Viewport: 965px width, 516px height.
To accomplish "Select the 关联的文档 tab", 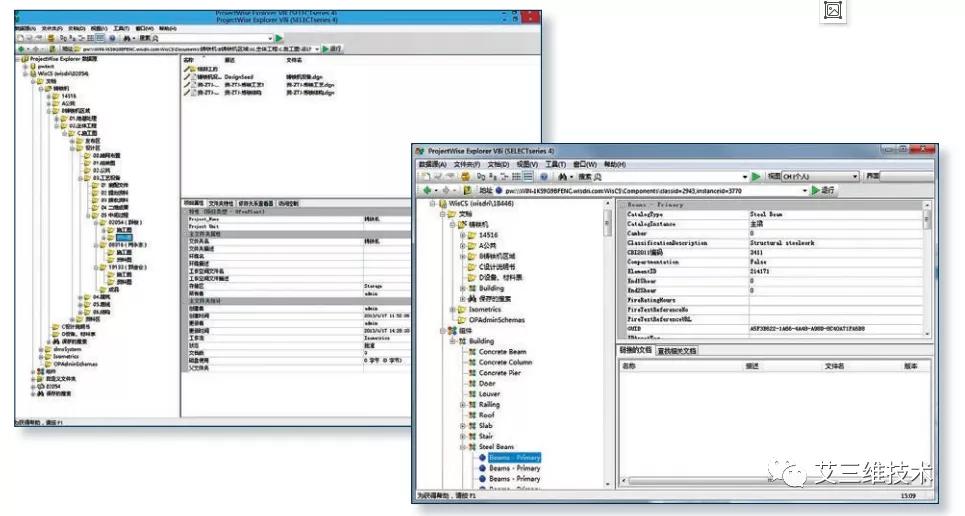I will point(633,351).
